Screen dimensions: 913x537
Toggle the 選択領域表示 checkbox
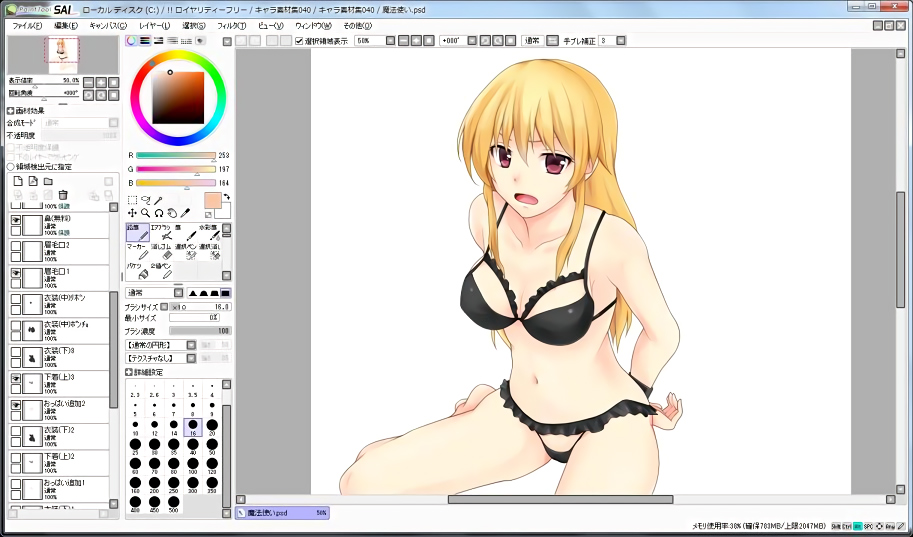[x=300, y=41]
